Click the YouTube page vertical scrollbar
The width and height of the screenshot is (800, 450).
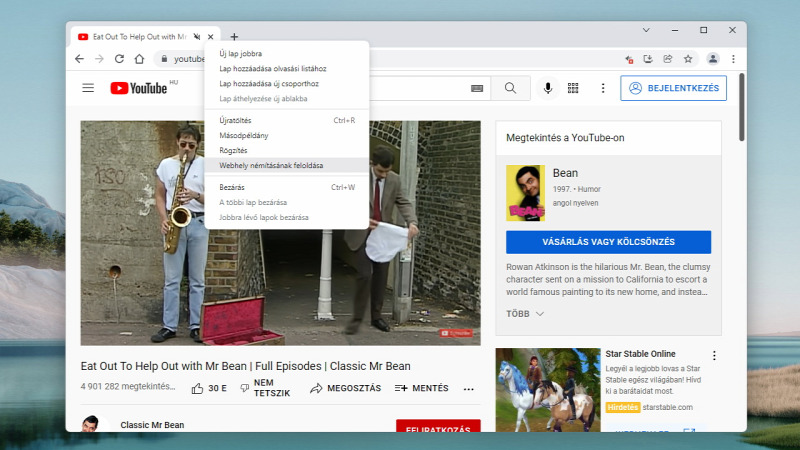(742, 107)
